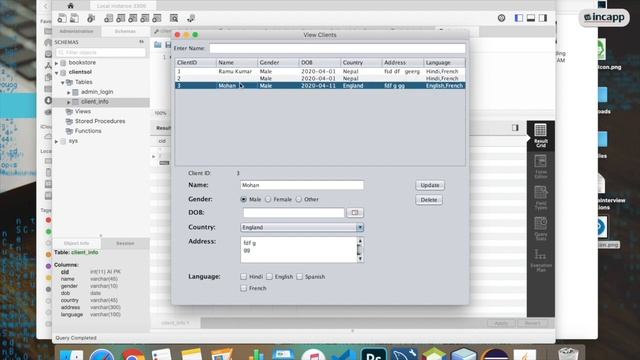Select the Stored Procedures tree item
The width and height of the screenshot is (640, 360).
click(100, 121)
